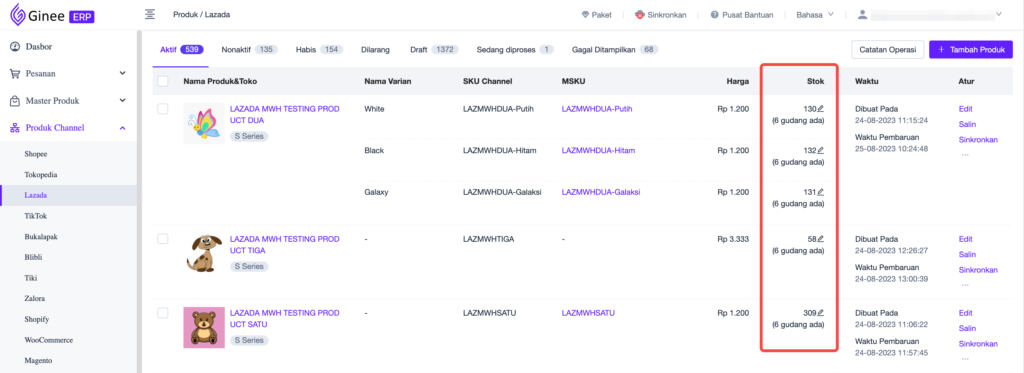
Task: Open MSKU link LAZMWHDUA-Galaksi
Action: point(601,192)
